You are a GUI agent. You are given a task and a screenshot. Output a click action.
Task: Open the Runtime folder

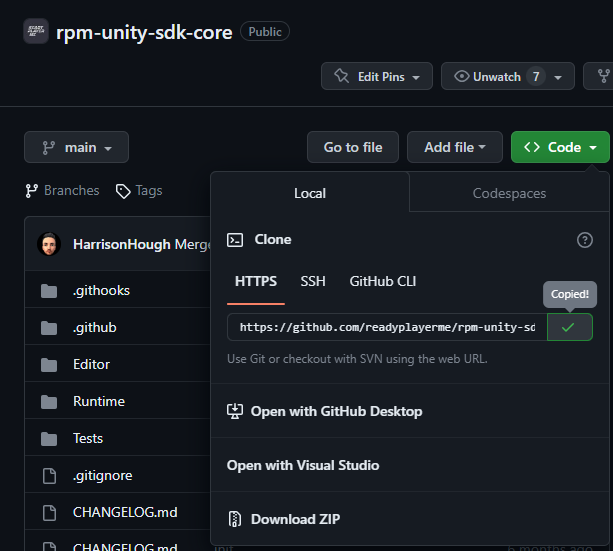(99, 401)
